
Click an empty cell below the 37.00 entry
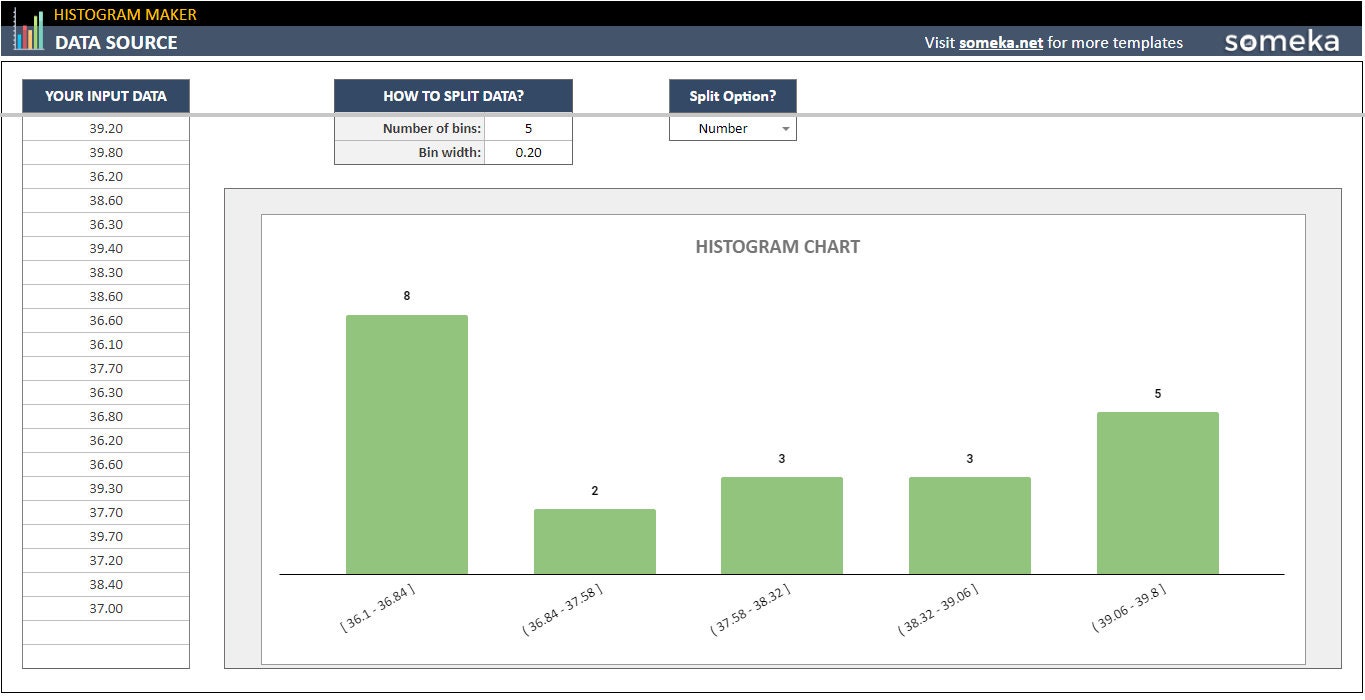tap(106, 632)
